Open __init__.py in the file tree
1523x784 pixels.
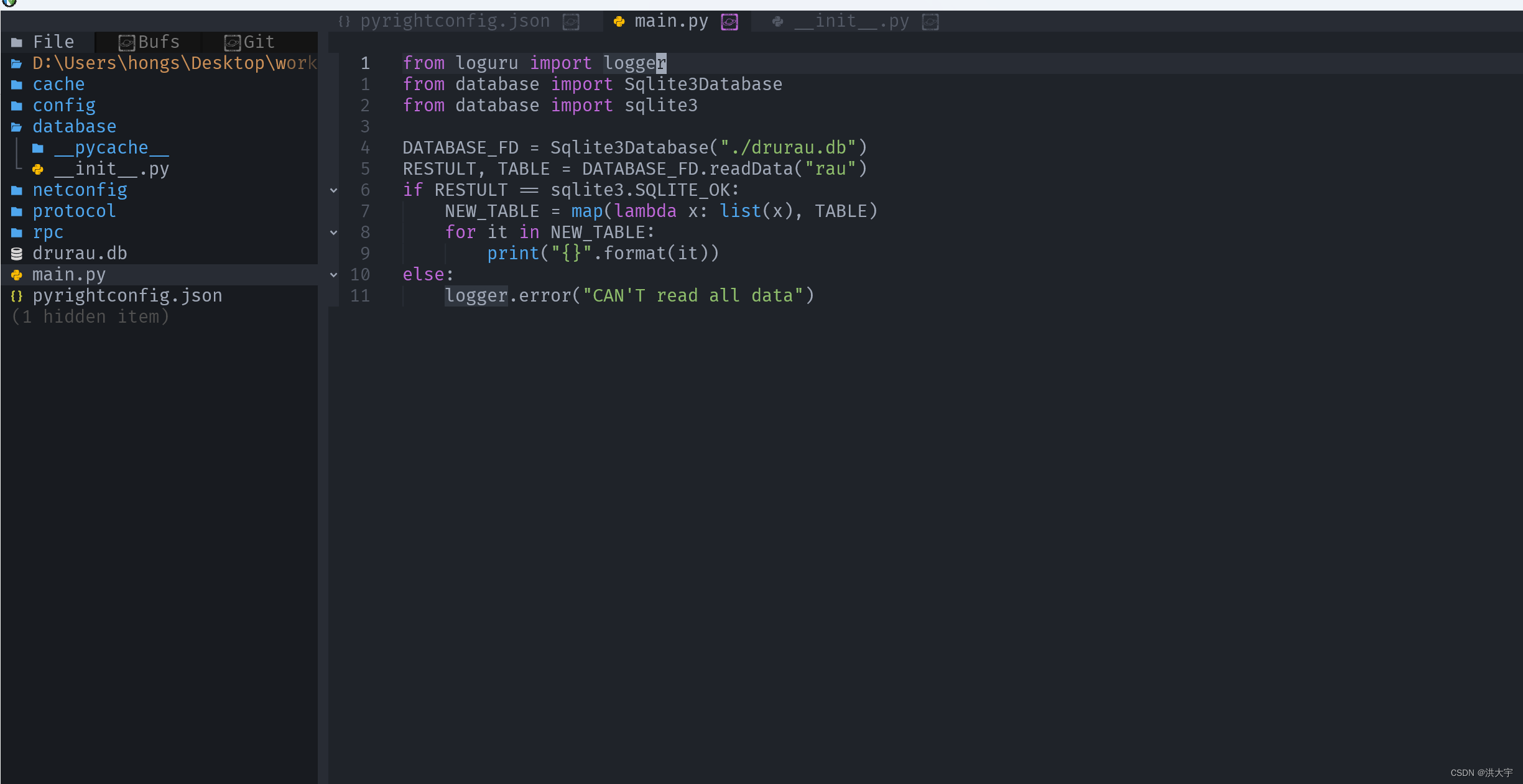coord(159,168)
